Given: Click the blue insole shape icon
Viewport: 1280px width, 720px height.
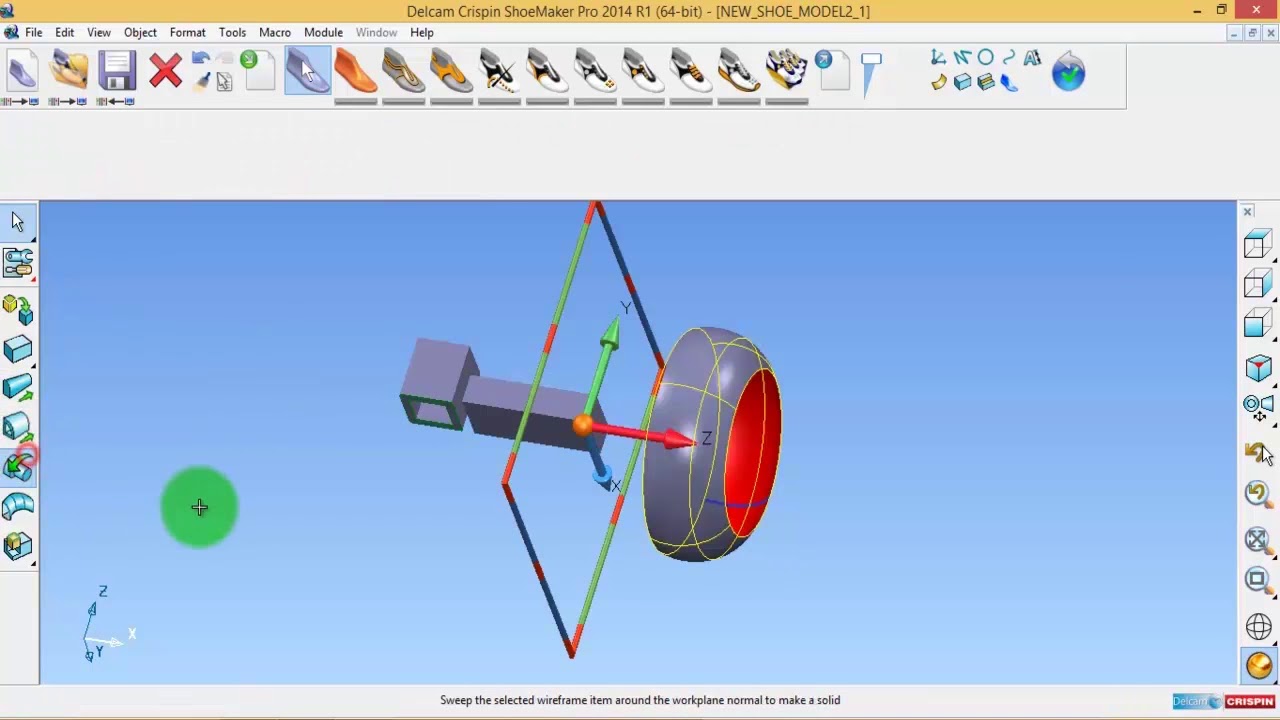Looking at the screenshot, I should 1008,83.
